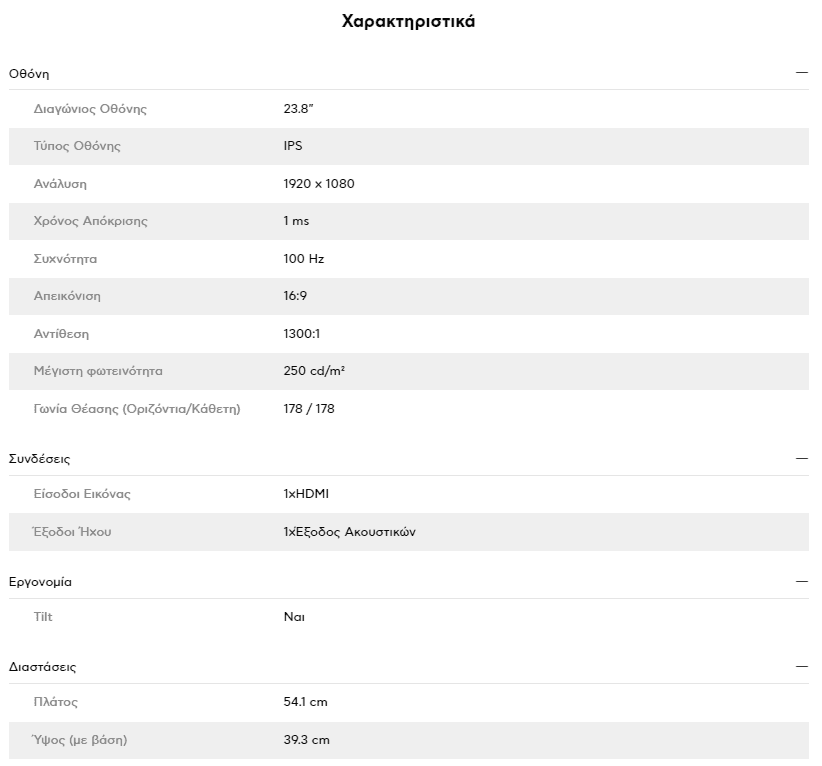
Task: Click the Εργονομία section header
Action: [408, 582]
